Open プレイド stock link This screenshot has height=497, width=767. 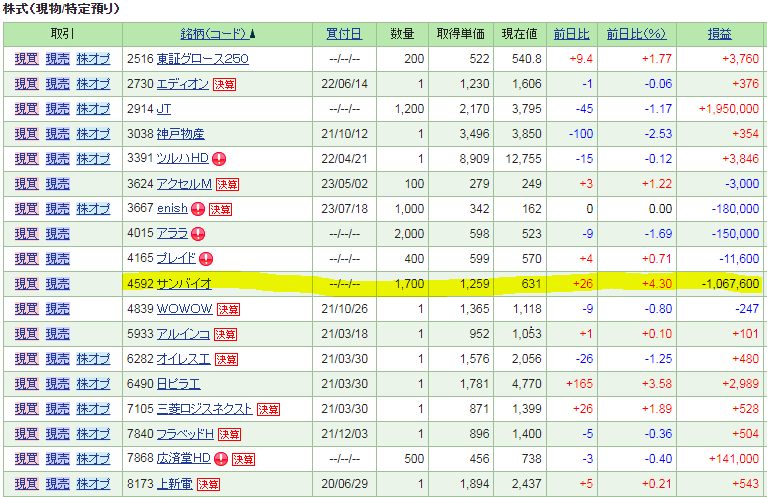tap(176, 258)
